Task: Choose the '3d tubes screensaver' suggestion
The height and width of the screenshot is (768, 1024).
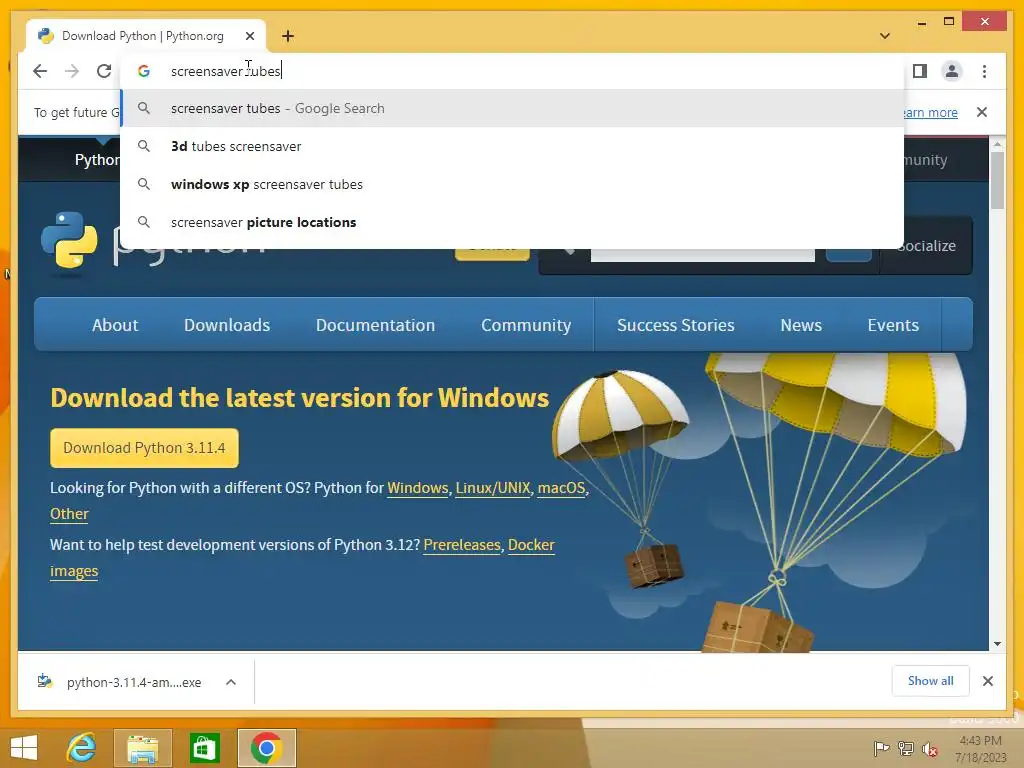Action: click(512, 146)
